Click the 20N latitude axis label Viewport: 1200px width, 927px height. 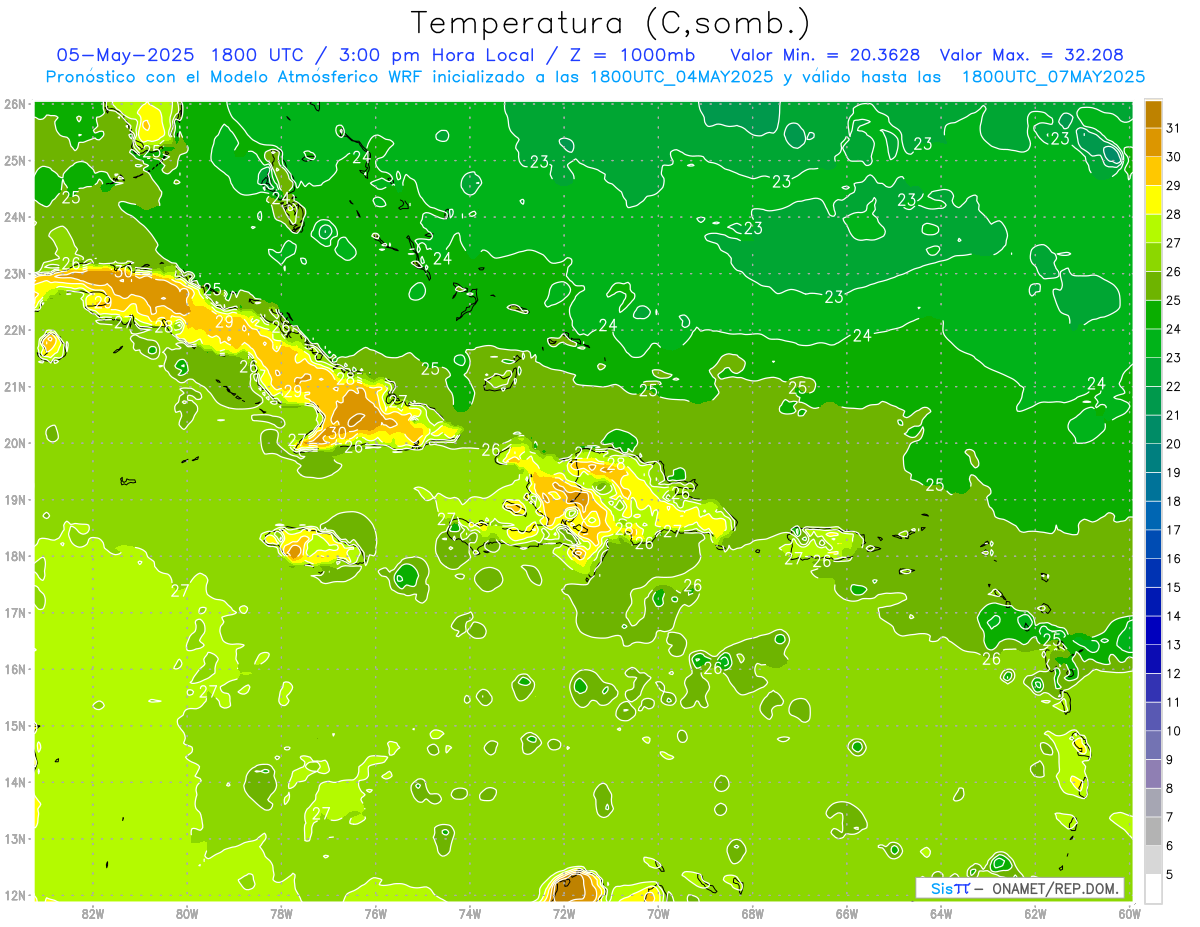(x=14, y=443)
